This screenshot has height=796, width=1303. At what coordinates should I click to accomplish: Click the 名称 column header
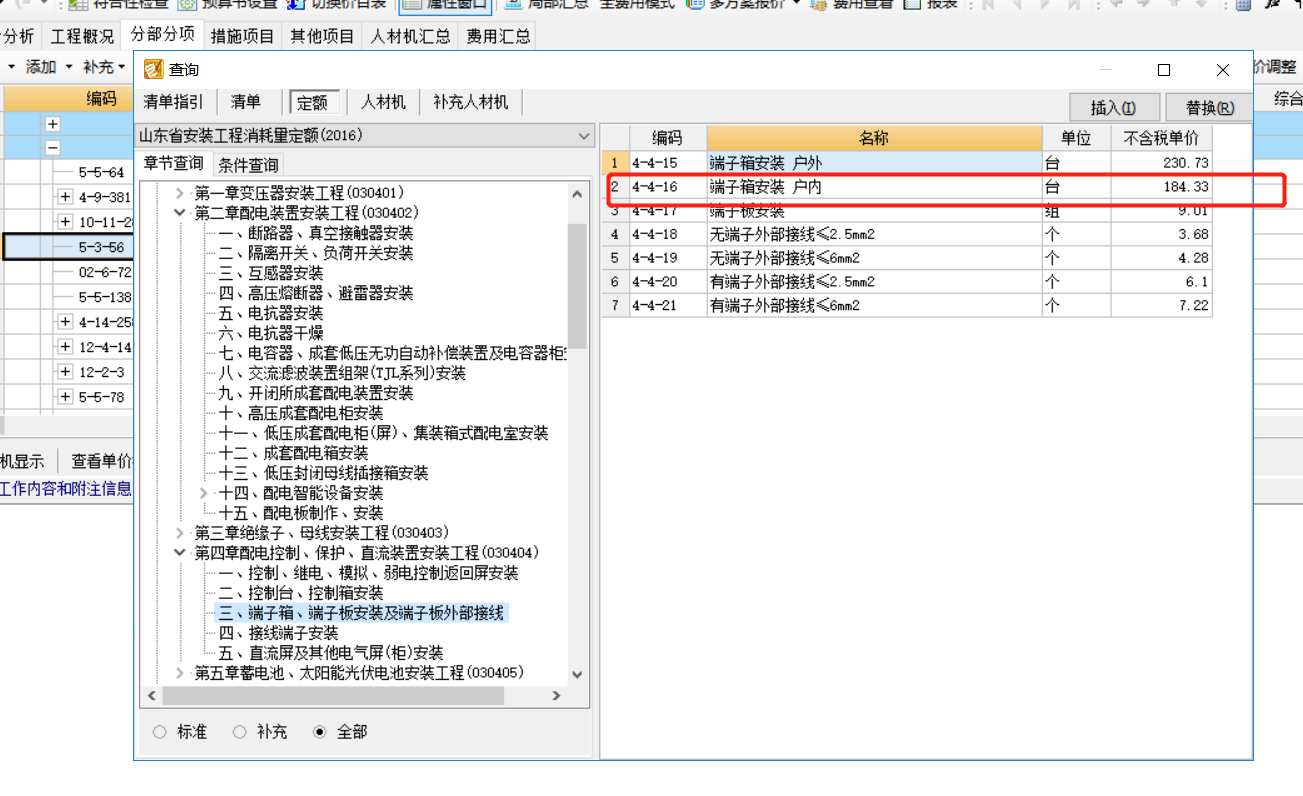point(874,138)
